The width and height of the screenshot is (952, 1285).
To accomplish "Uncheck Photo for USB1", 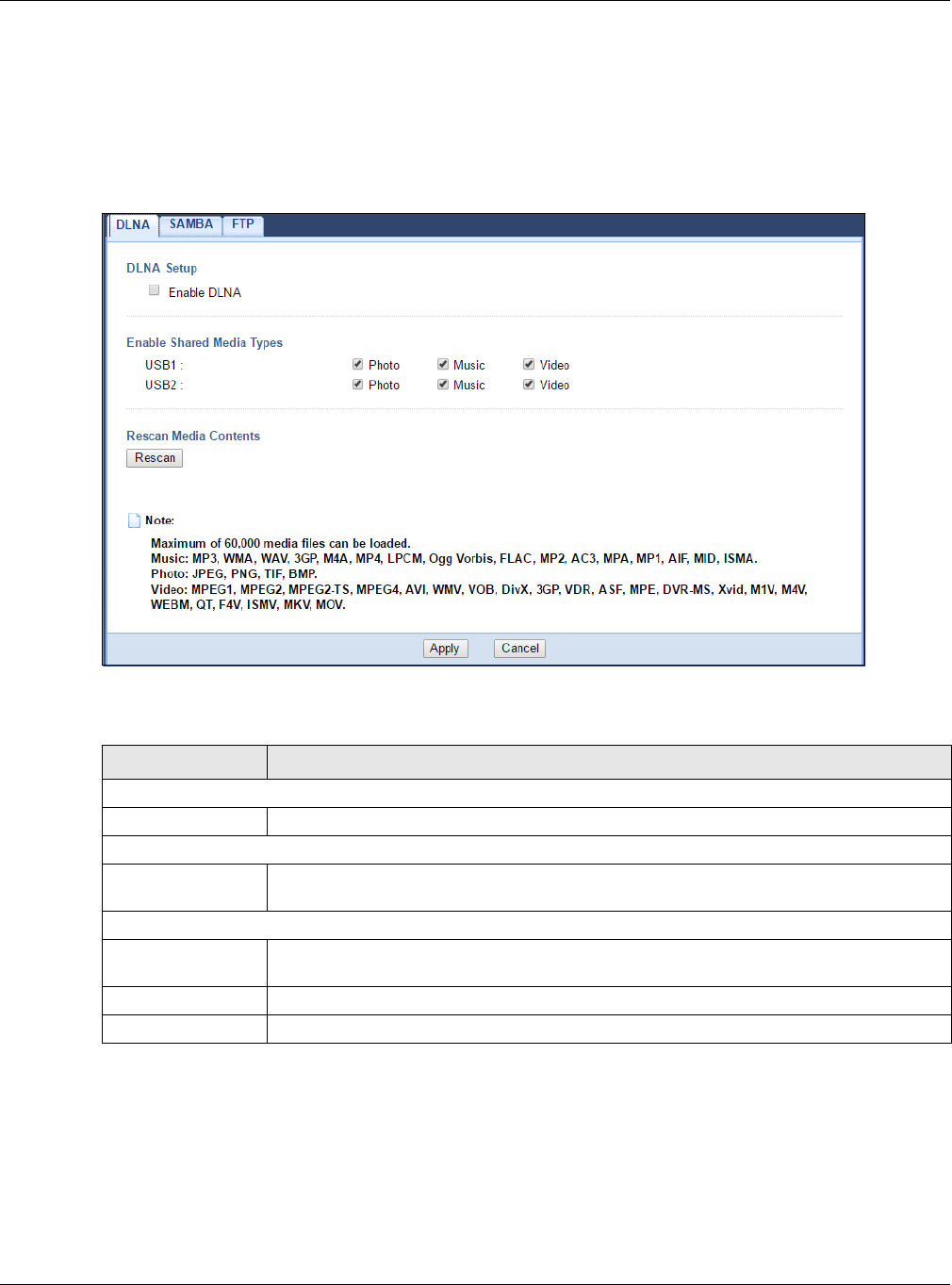I will point(358,364).
